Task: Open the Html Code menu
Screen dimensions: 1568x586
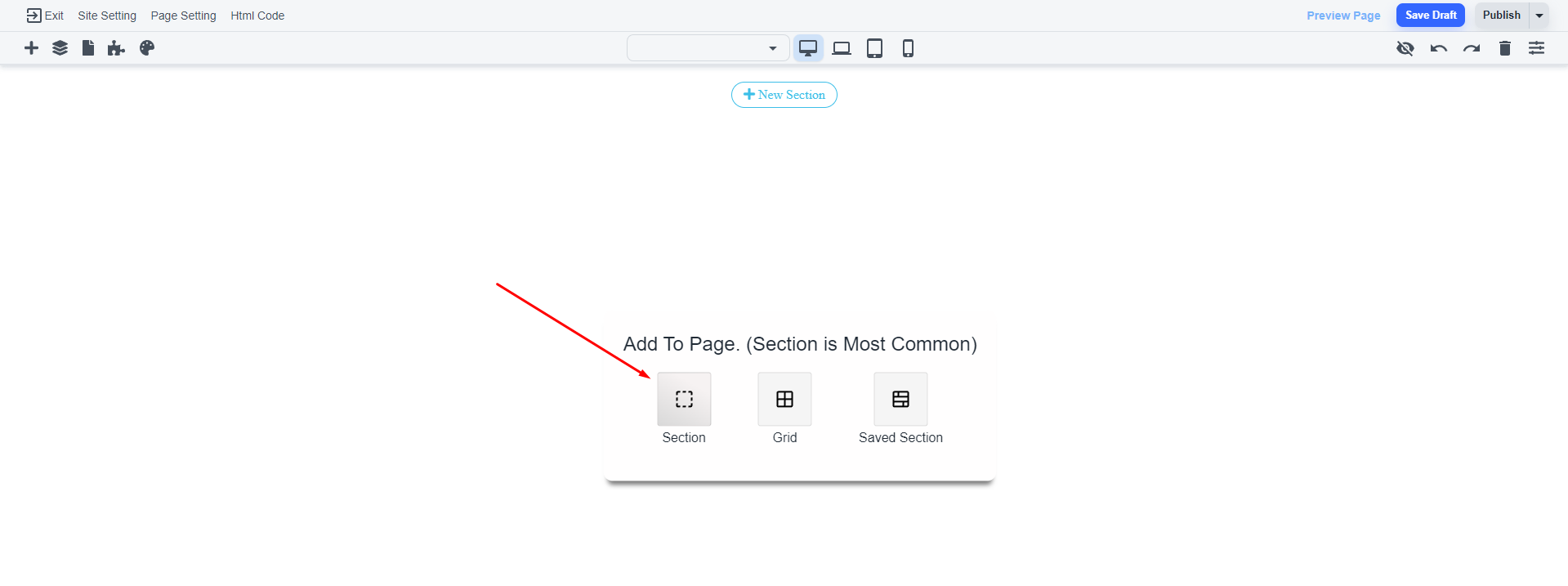Action: tap(257, 16)
